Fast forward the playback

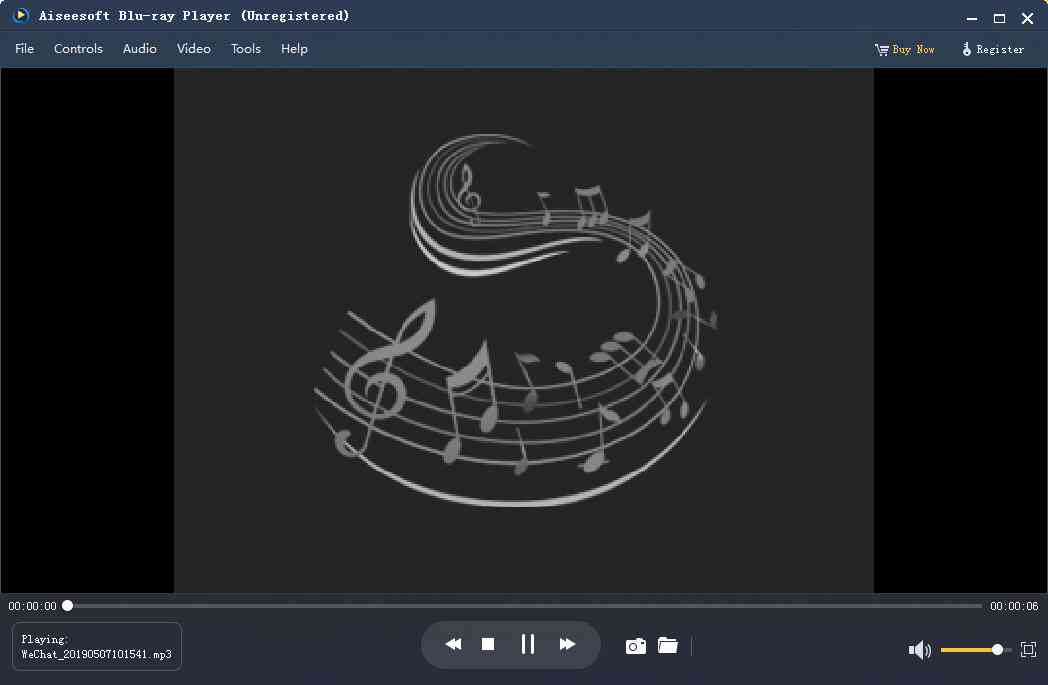point(567,644)
